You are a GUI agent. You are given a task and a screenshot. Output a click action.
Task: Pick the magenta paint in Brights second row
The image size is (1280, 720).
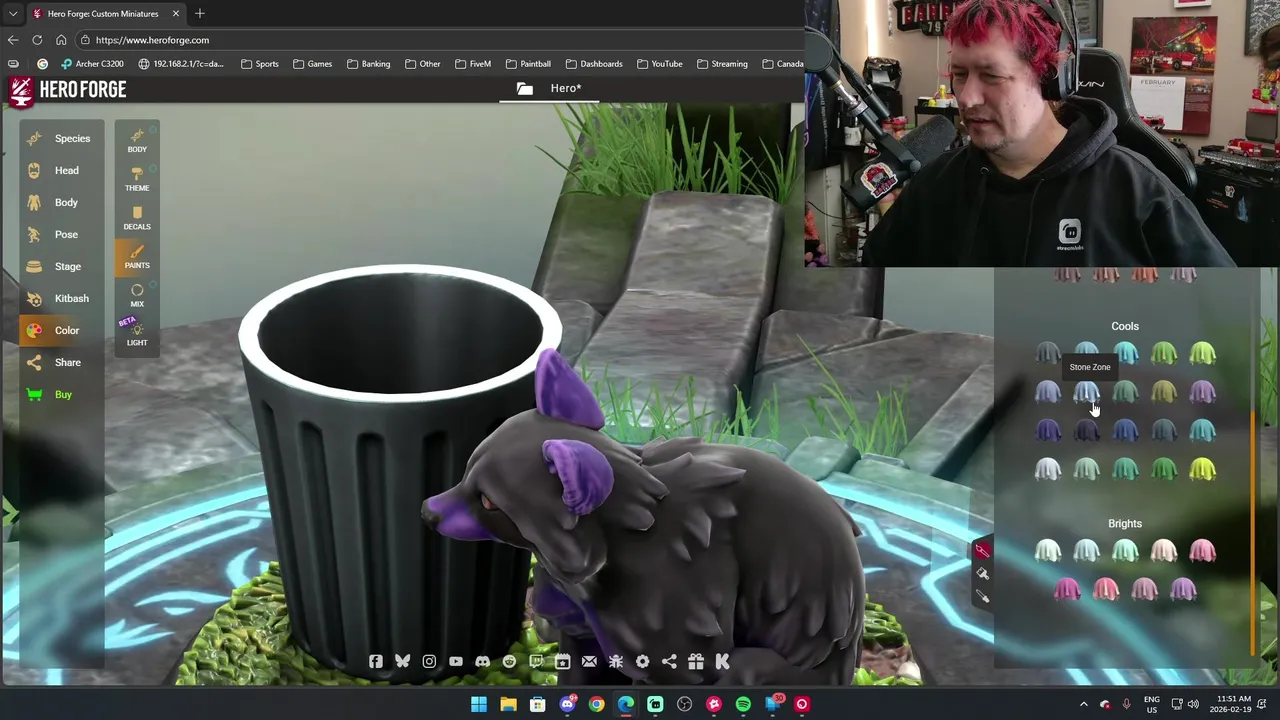pos(1067,590)
